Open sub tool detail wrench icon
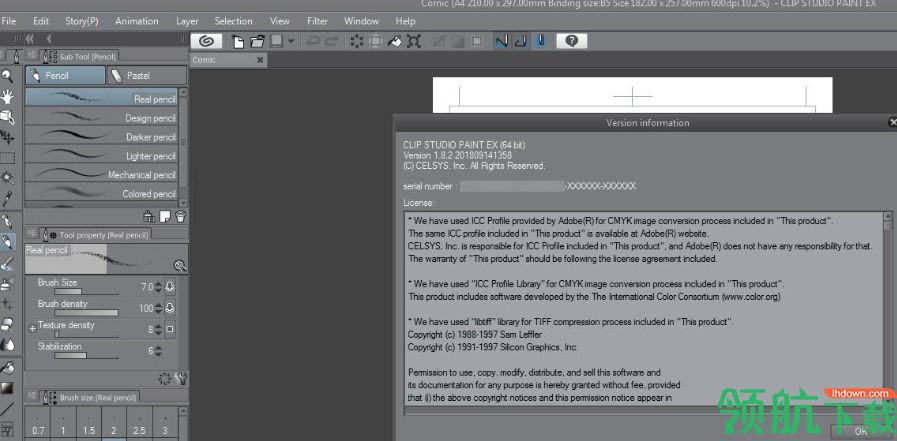The height and width of the screenshot is (441, 897). (x=181, y=379)
